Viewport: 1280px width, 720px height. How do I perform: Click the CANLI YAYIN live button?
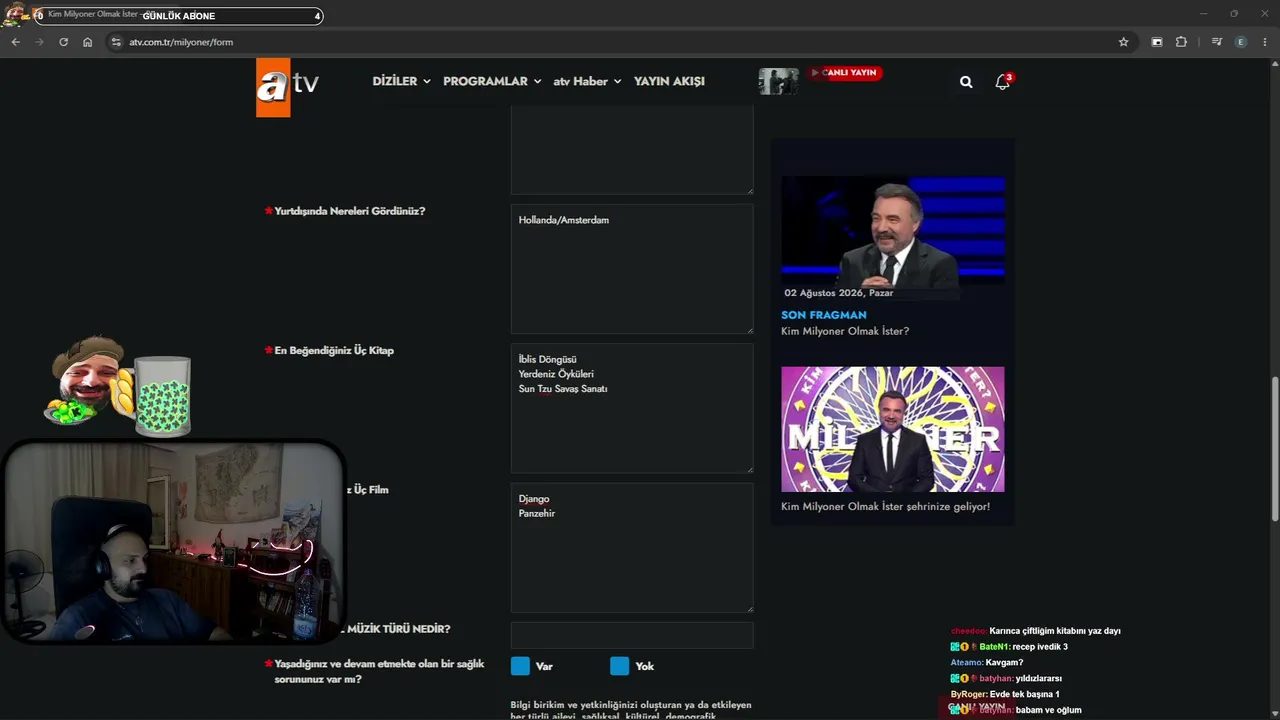click(846, 73)
